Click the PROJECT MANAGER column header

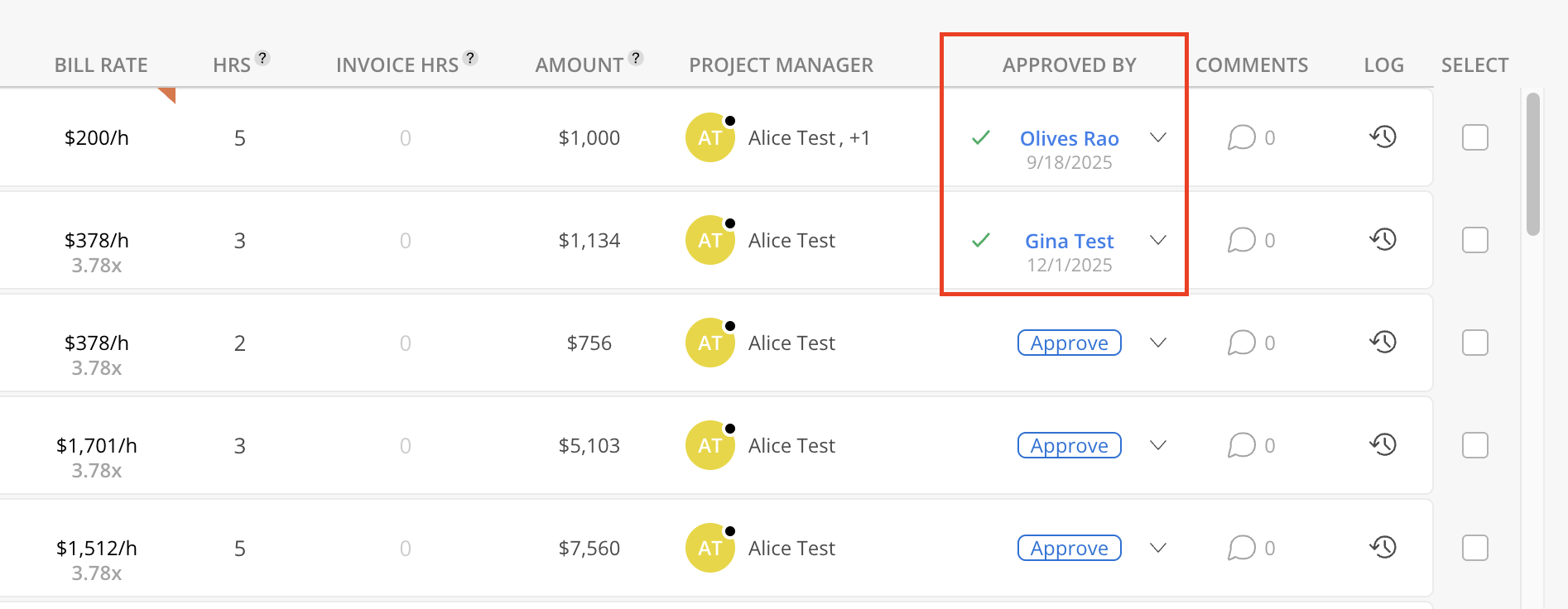781,65
